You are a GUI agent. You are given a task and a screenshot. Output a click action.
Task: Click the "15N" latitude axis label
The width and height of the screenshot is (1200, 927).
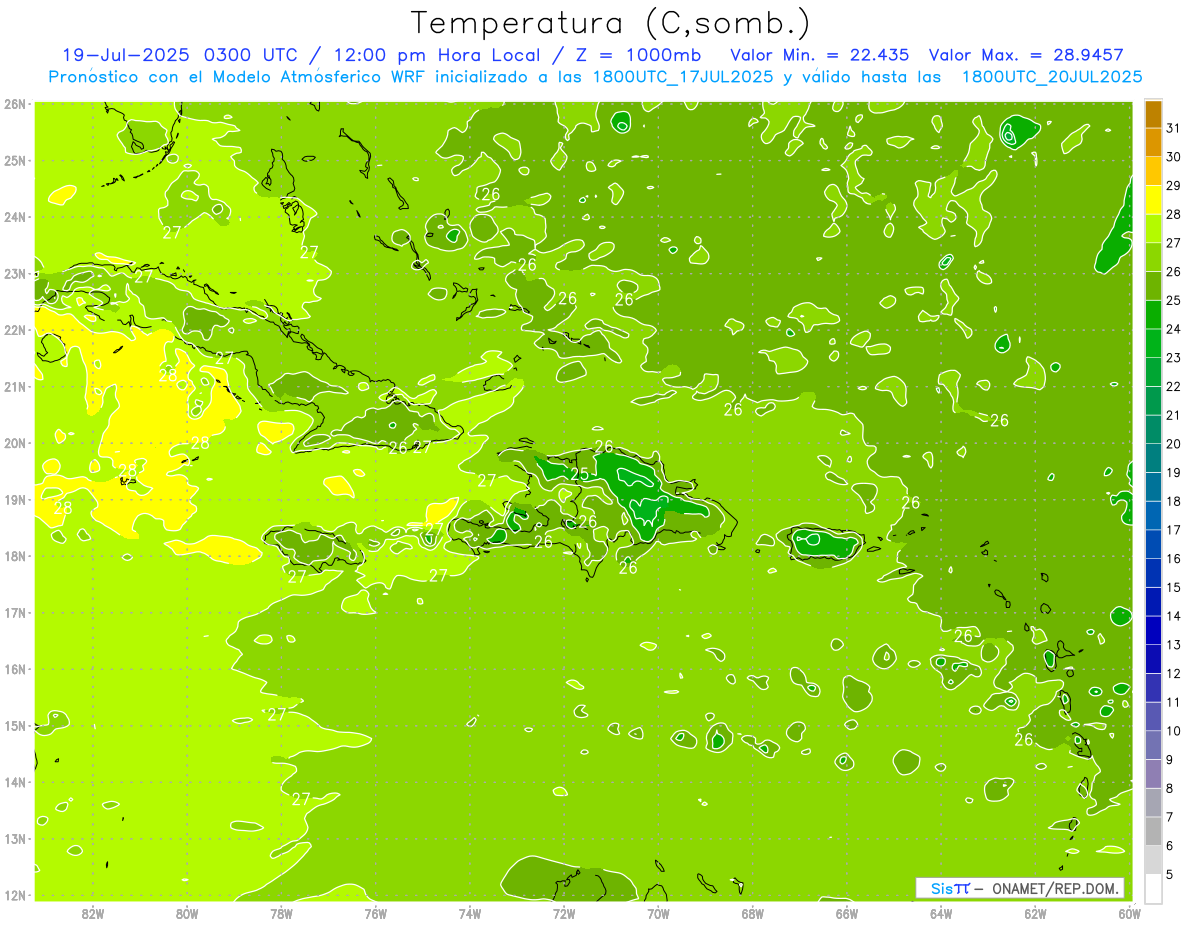coord(14,726)
